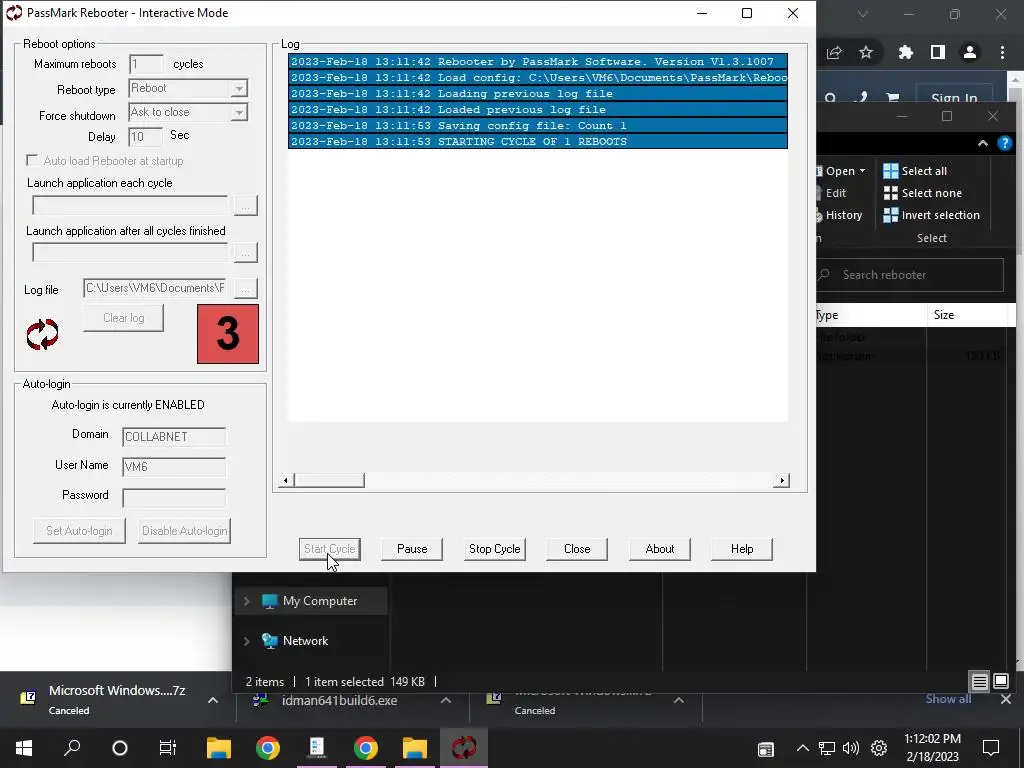Select log line Loaded previous log file
This screenshot has height=768, width=1024.
click(538, 110)
